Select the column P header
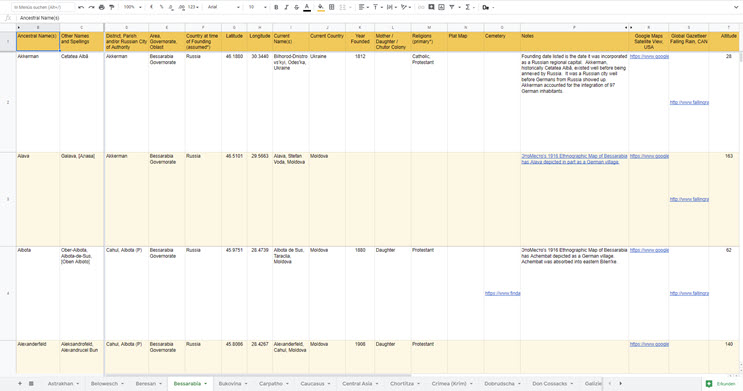This screenshot has width=743, height=391. 574,27
